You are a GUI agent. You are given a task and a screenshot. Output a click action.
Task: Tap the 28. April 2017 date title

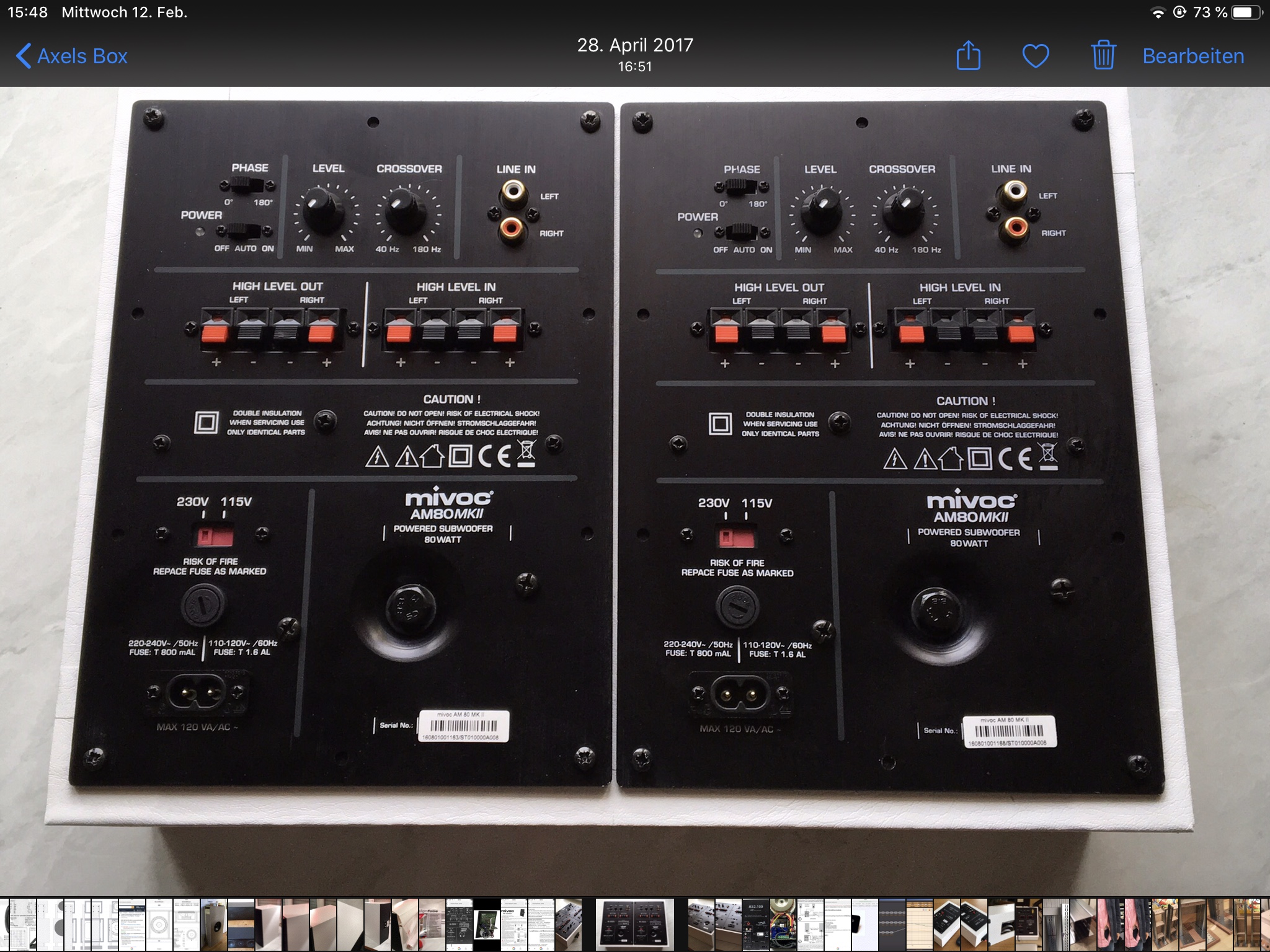[x=635, y=45]
